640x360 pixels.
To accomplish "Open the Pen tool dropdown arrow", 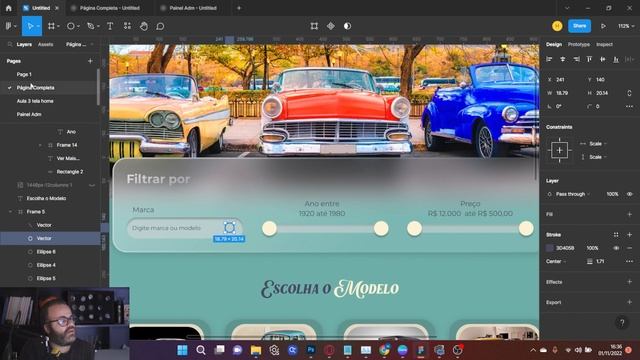I will (x=98, y=26).
